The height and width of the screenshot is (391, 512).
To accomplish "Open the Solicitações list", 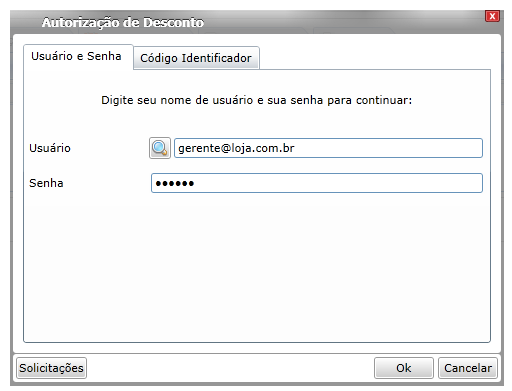I will click(x=51, y=368).
